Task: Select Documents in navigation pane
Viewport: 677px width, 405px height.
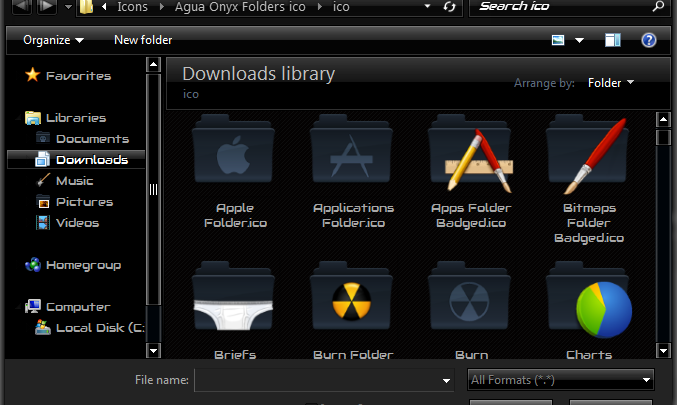Action: (92, 139)
